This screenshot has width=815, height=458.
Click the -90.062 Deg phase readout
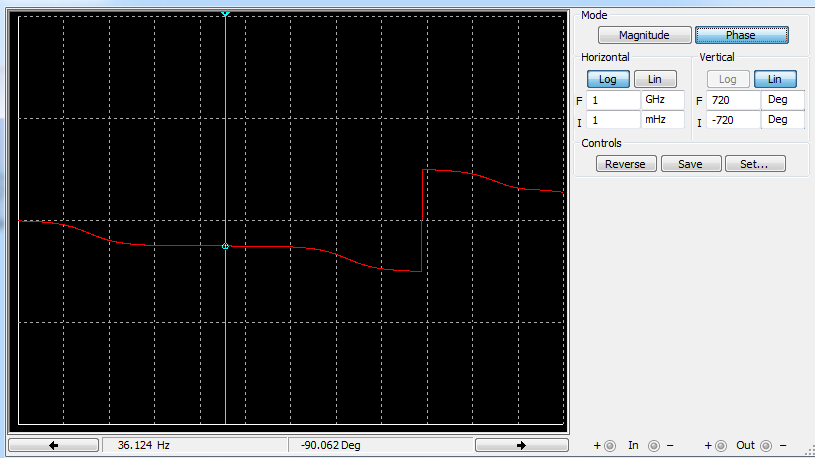pyautogui.click(x=380, y=445)
